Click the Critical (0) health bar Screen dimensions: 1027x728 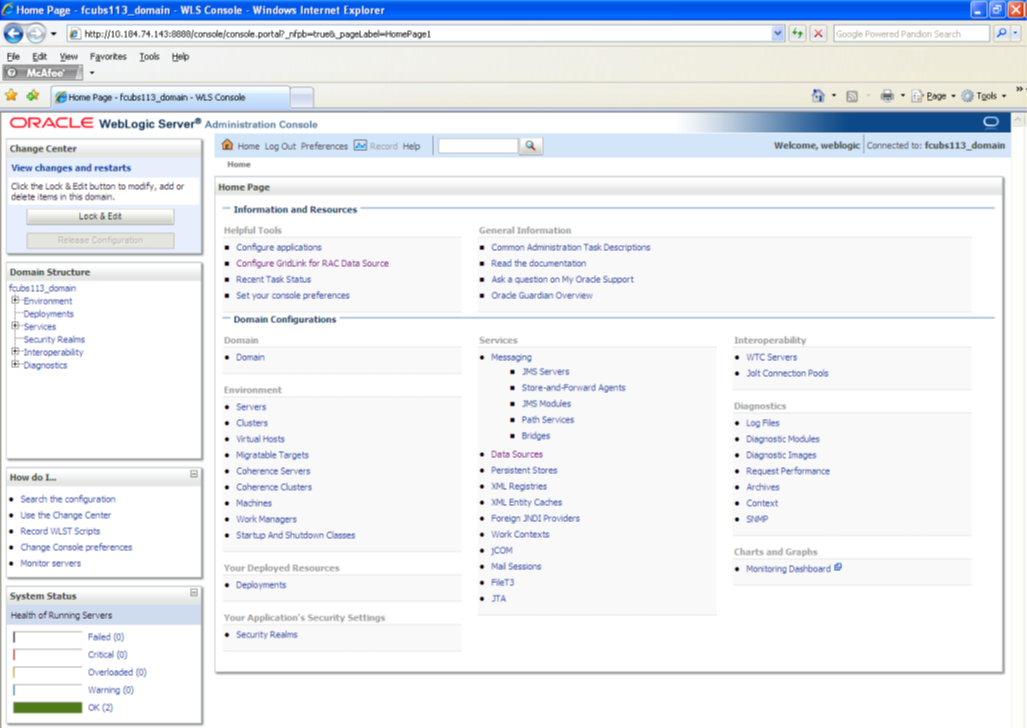pyautogui.click(x=47, y=654)
